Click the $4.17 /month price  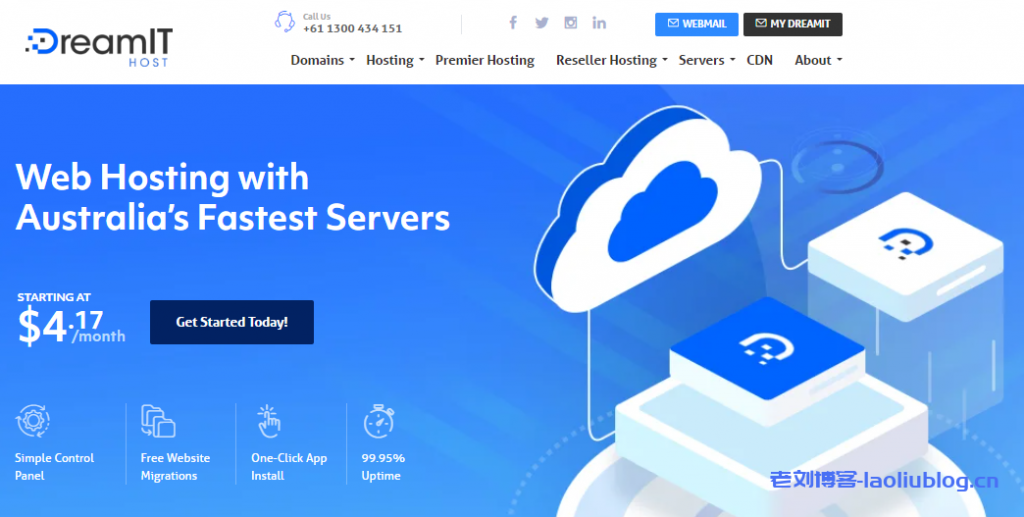71,326
